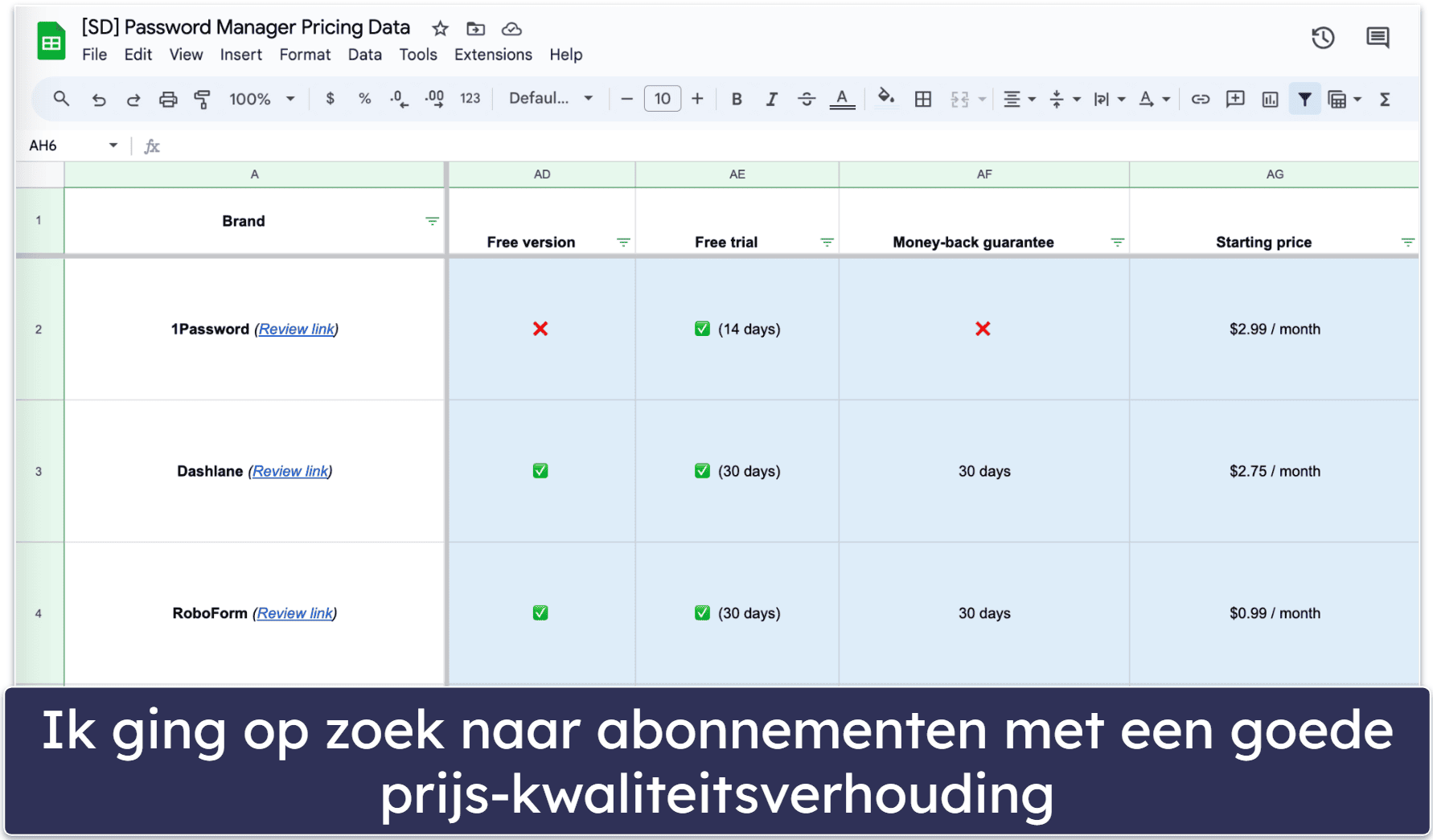Redo the last action
Viewport: 1433px width, 840px height.
coord(133,100)
